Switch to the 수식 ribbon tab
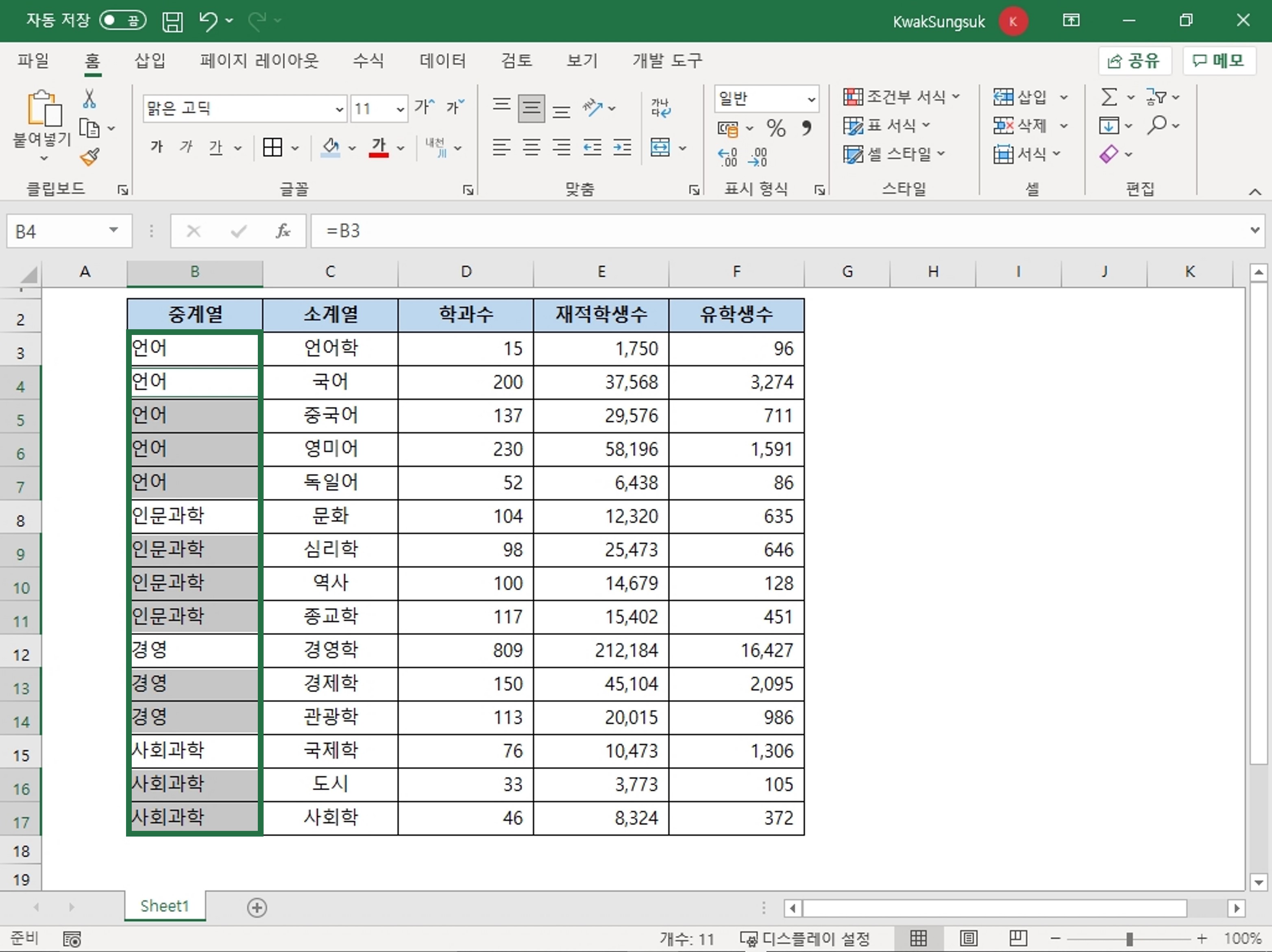The width and height of the screenshot is (1272, 952). click(x=368, y=60)
